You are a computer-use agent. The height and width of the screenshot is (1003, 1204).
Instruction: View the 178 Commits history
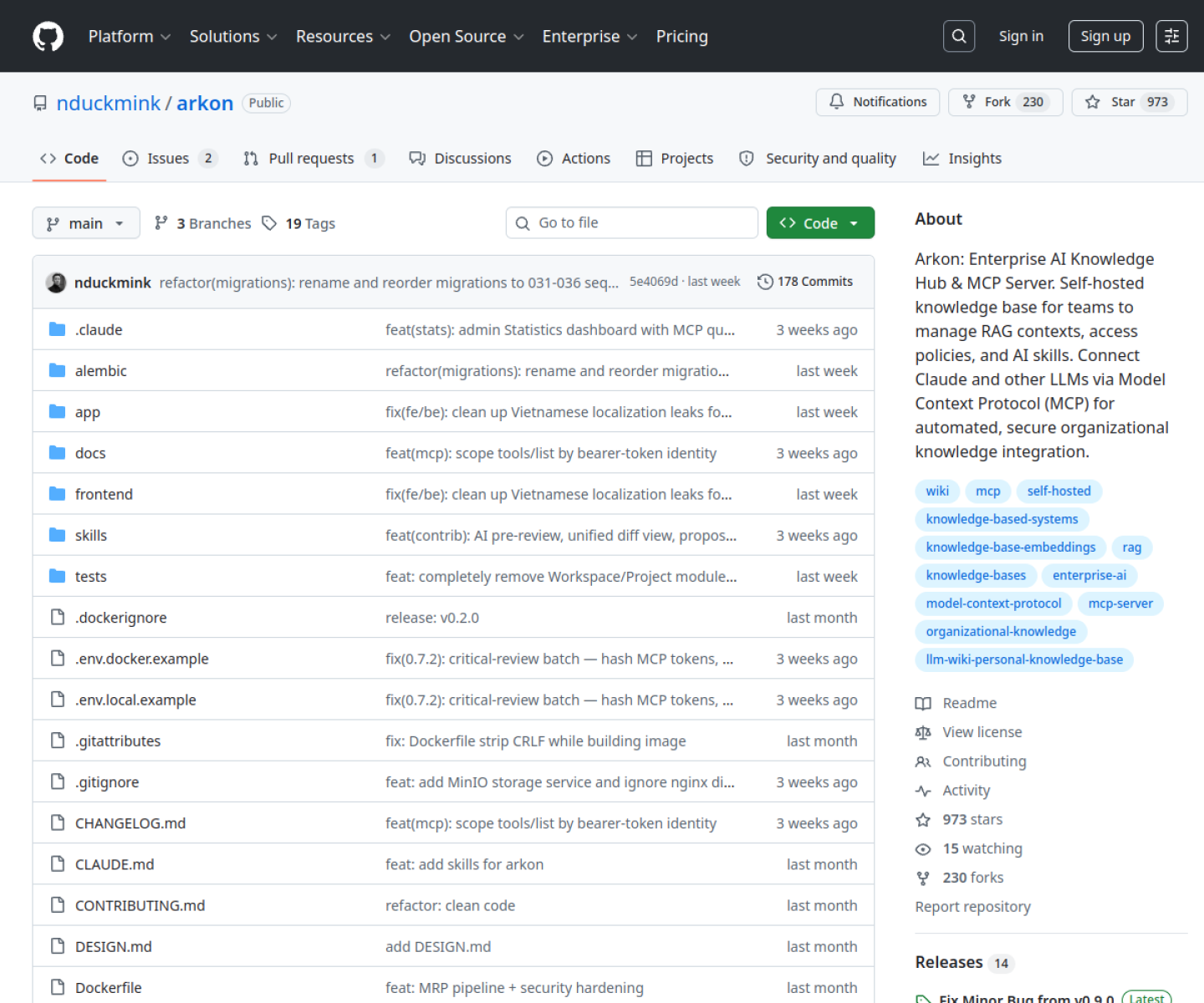coord(805,282)
